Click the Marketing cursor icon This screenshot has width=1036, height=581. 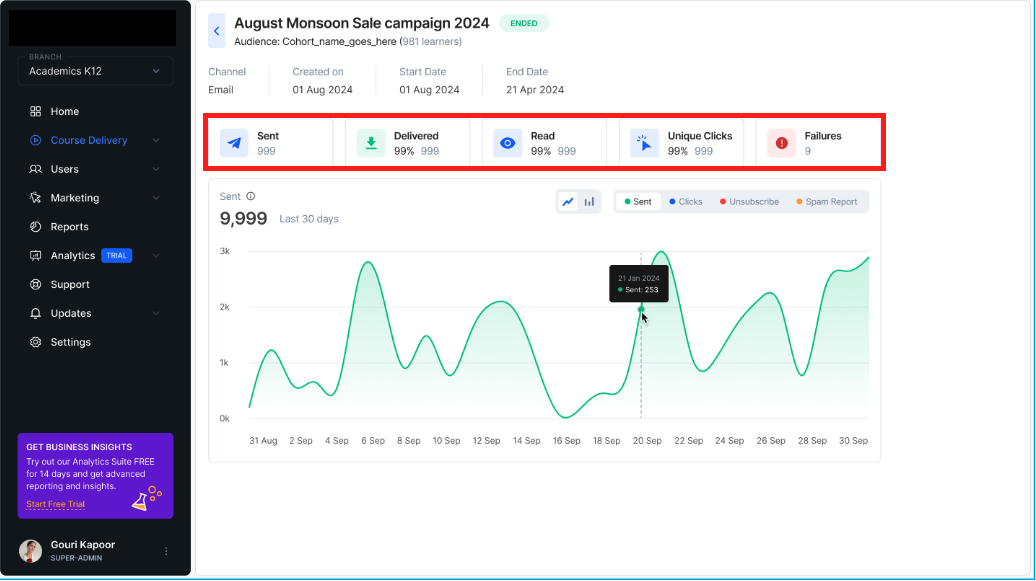36,198
